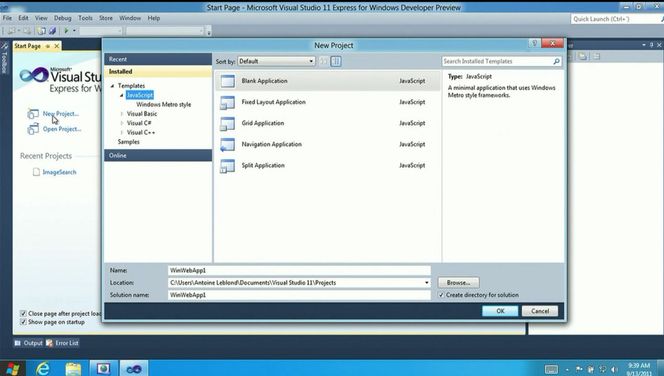The height and width of the screenshot is (376, 664).
Task: Open the Output panel
Action: click(28, 343)
